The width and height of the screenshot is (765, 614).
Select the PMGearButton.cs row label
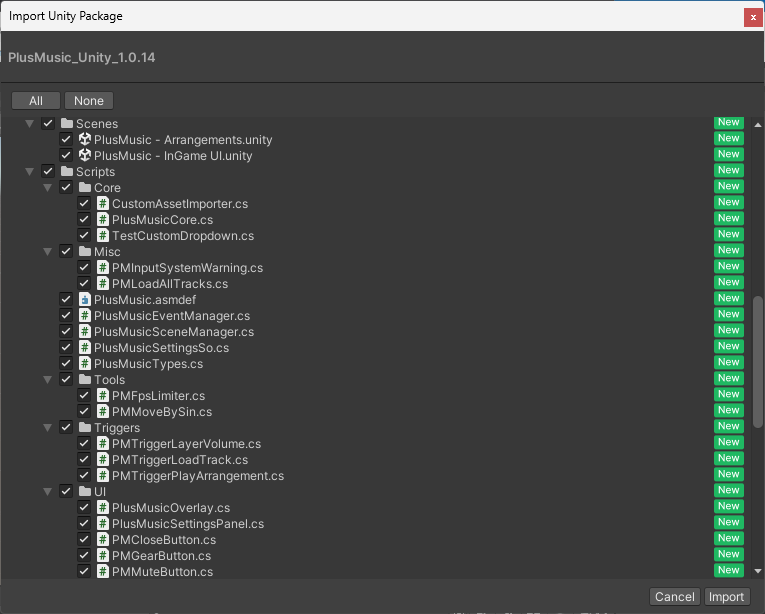tap(161, 555)
